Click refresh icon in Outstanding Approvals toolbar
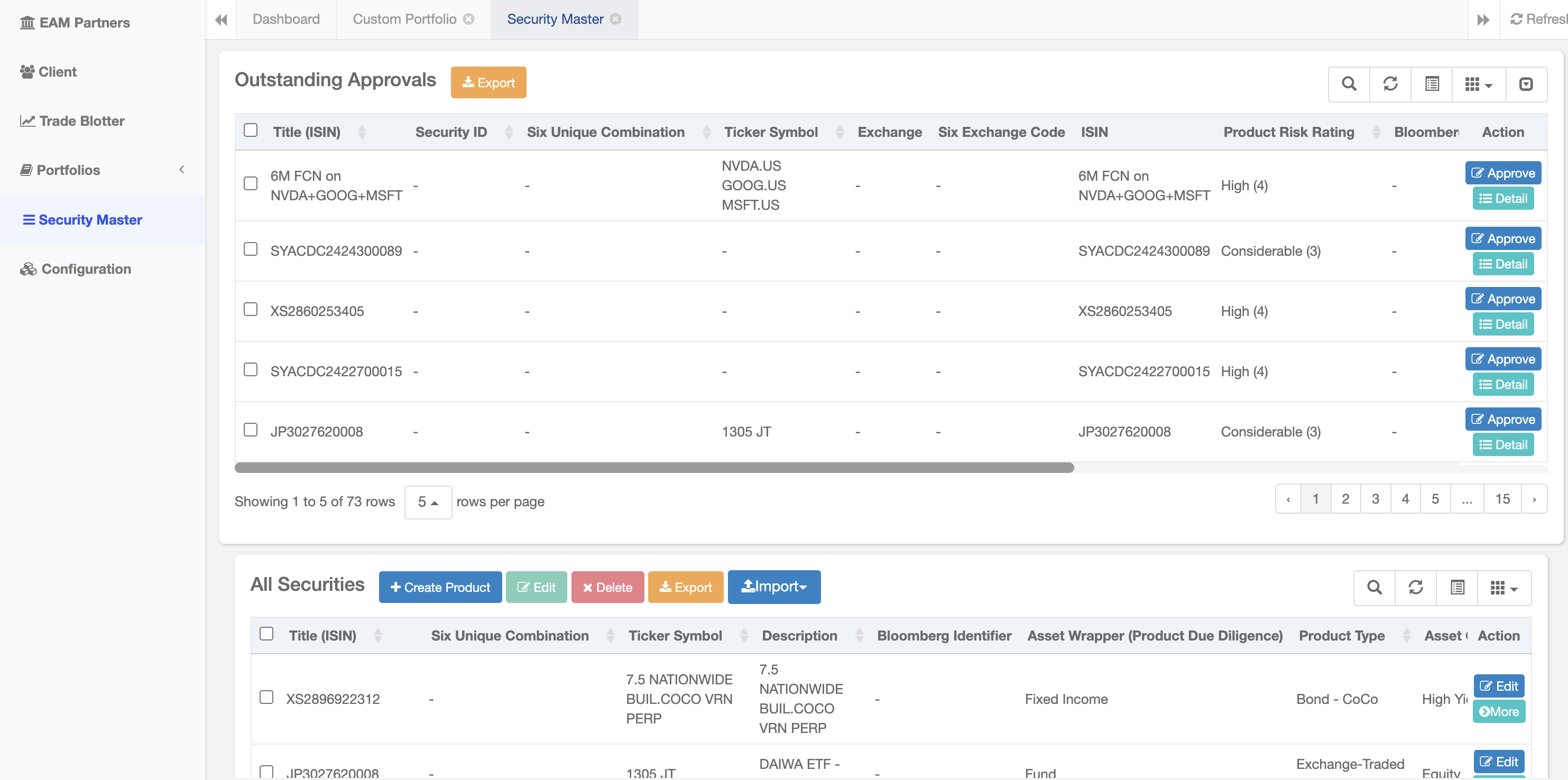Viewport: 1568px width, 780px height. 1390,84
